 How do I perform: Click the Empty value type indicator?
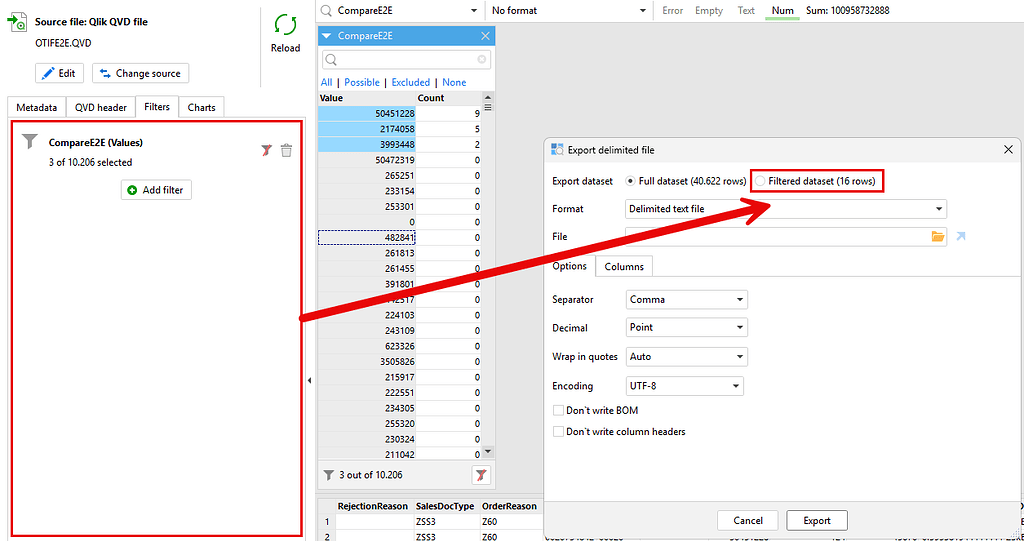pyautogui.click(x=709, y=10)
